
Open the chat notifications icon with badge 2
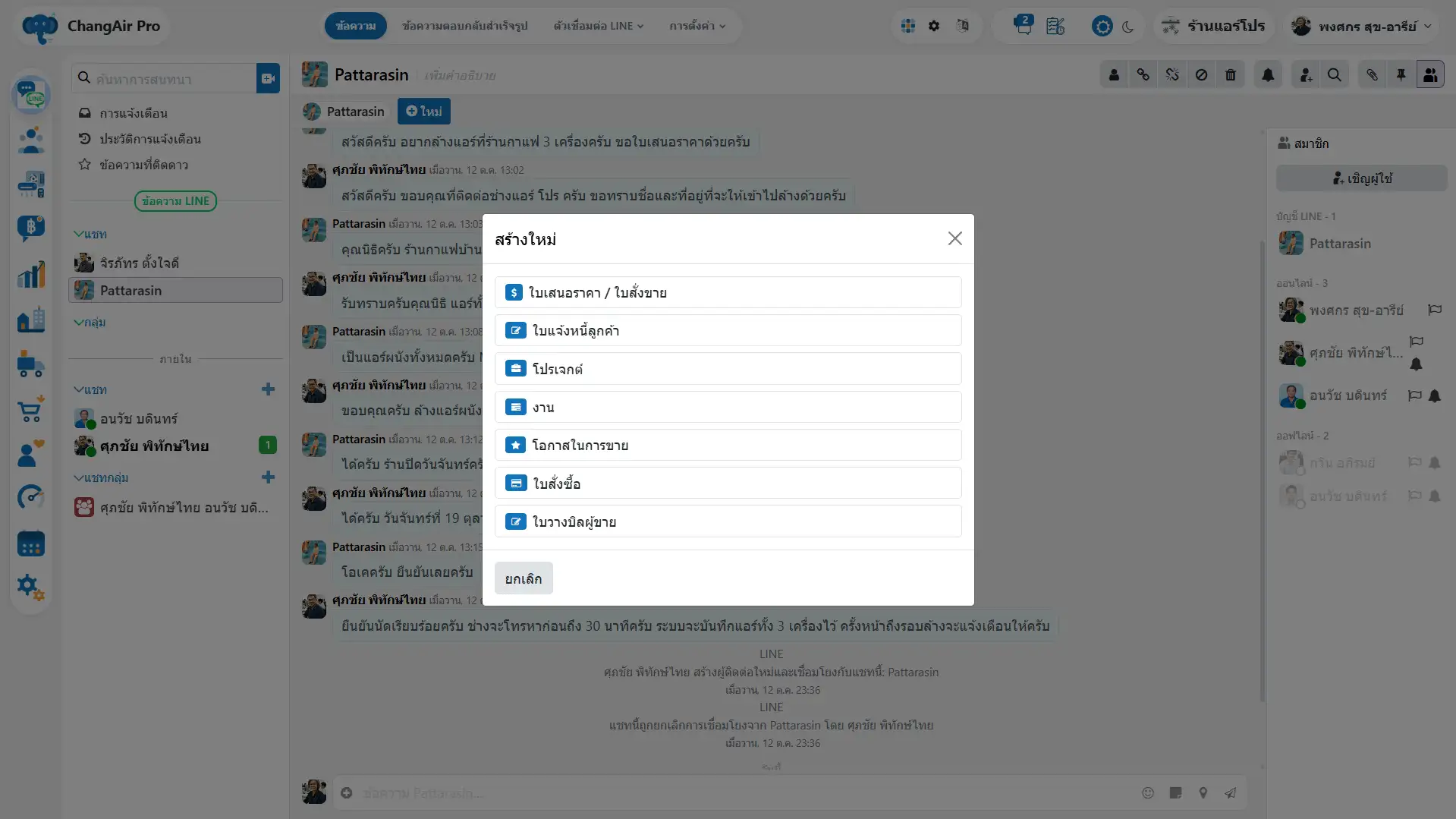coord(1023,25)
